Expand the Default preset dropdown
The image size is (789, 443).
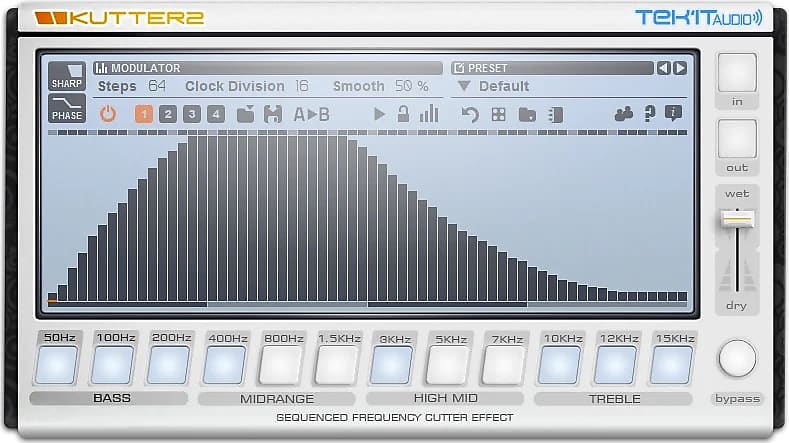click(464, 86)
